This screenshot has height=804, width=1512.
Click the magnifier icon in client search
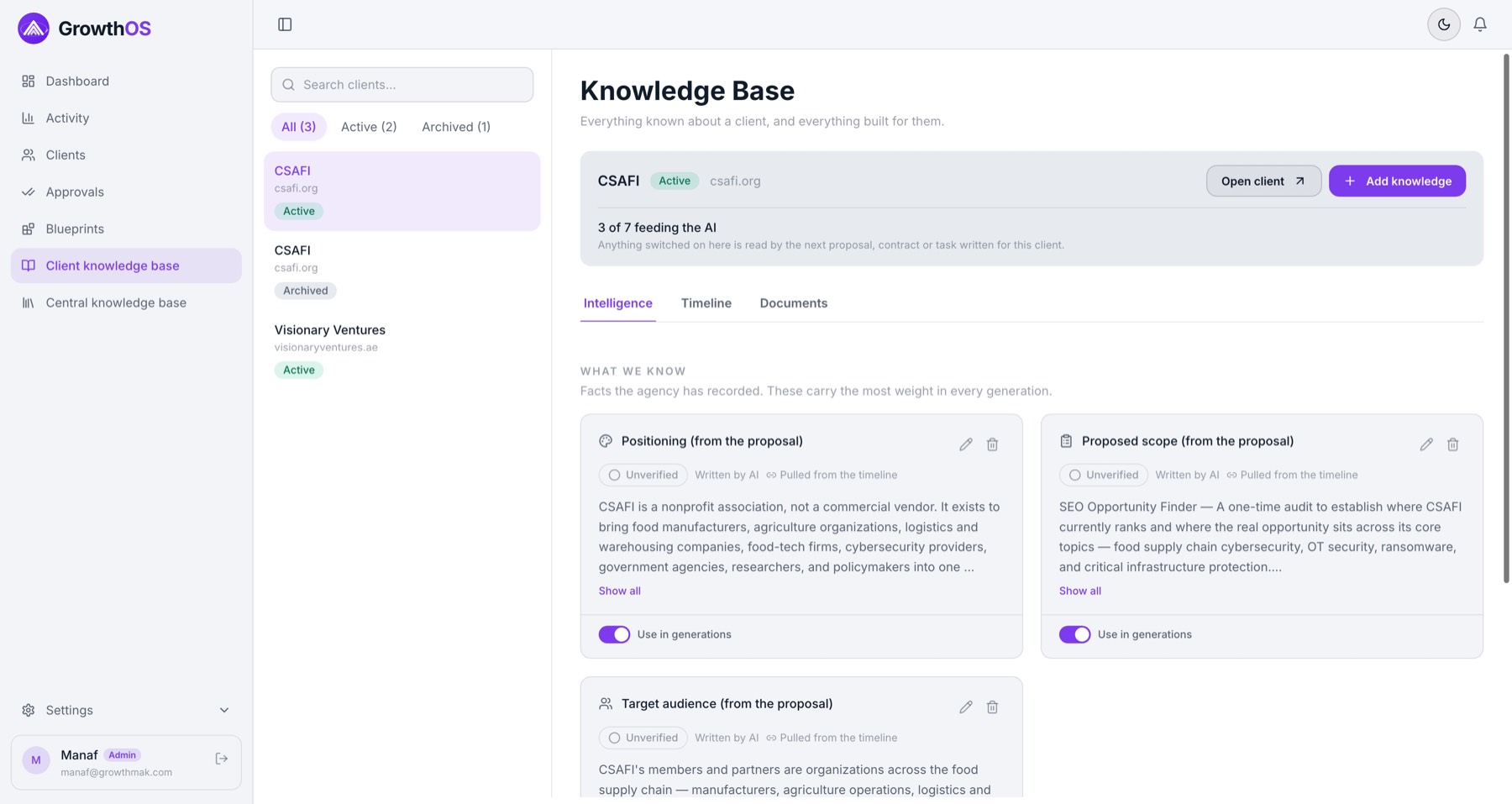pyautogui.click(x=289, y=85)
